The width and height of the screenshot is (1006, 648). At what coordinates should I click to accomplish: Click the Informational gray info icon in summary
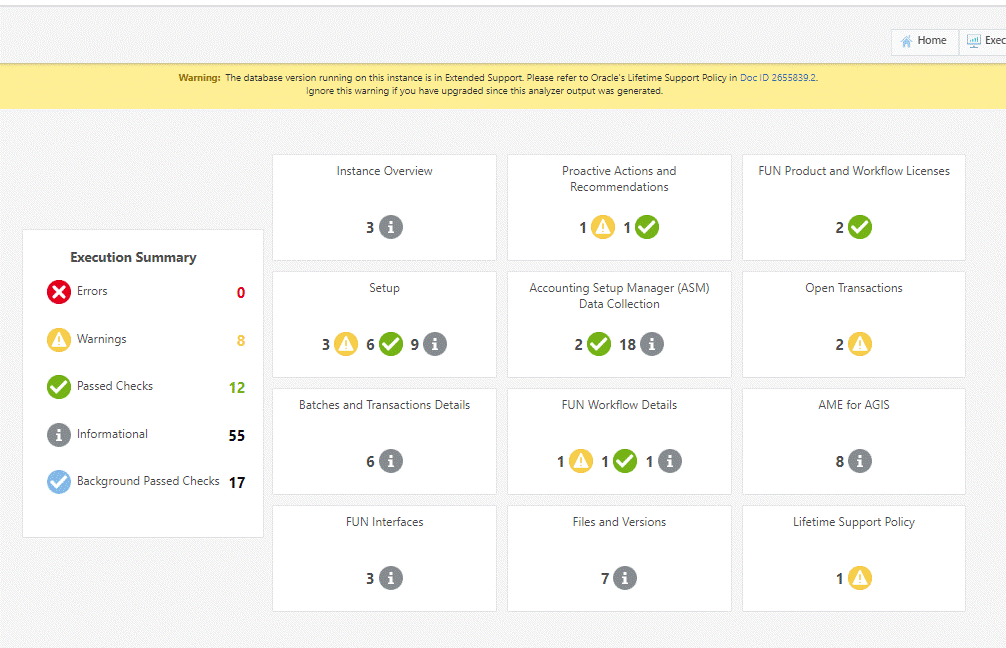tap(59, 435)
